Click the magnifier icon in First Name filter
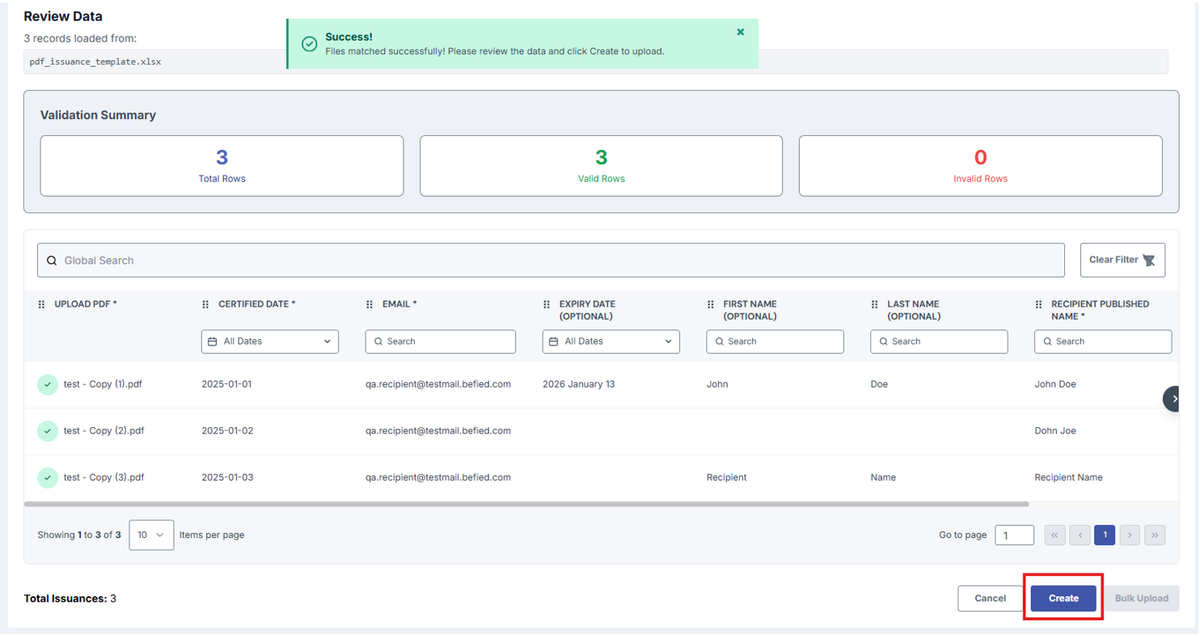The image size is (1200, 636). 718,341
